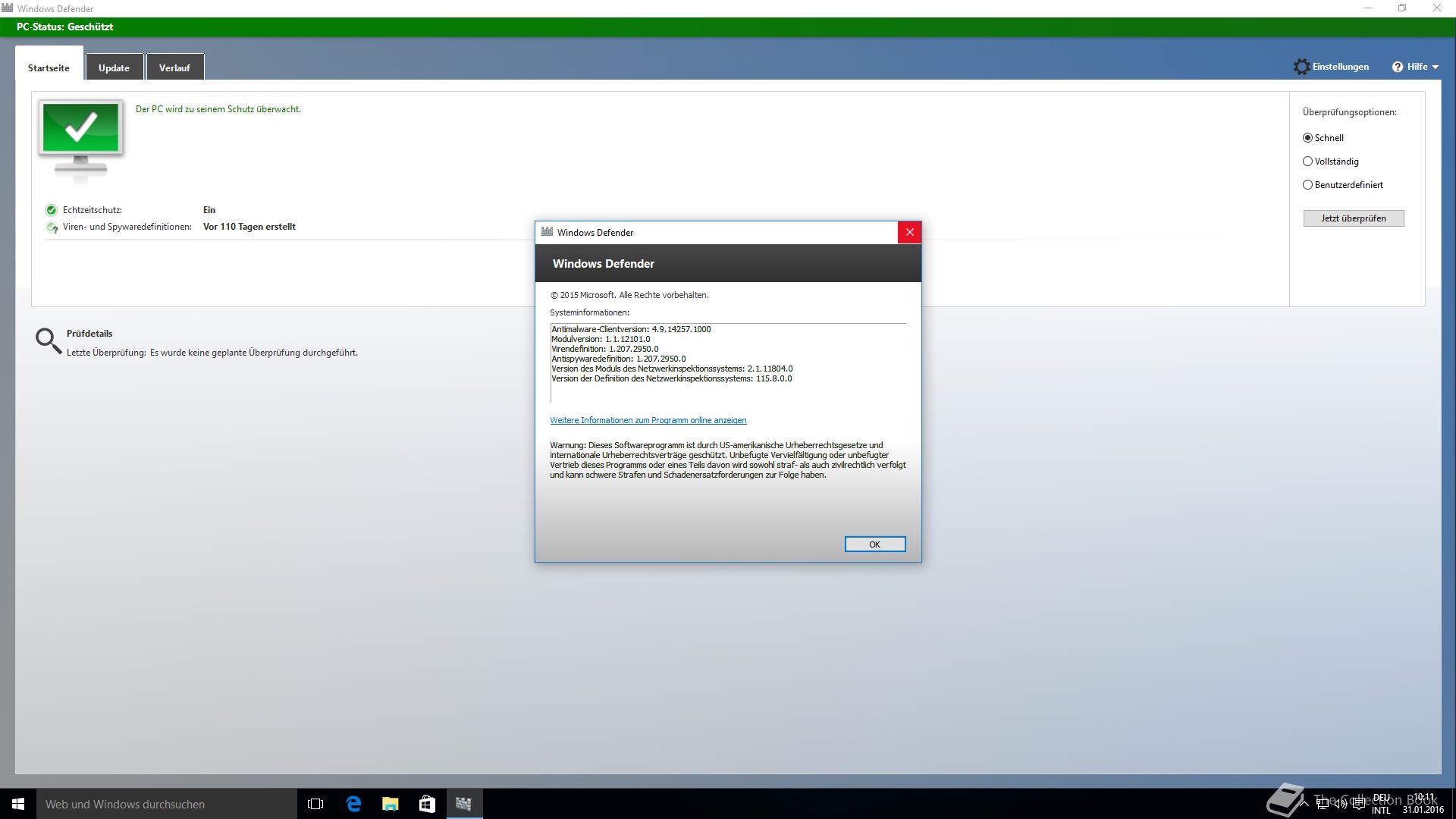The width and height of the screenshot is (1456, 819).
Task: Expand the Hilfe dropdown arrow
Action: click(1436, 67)
